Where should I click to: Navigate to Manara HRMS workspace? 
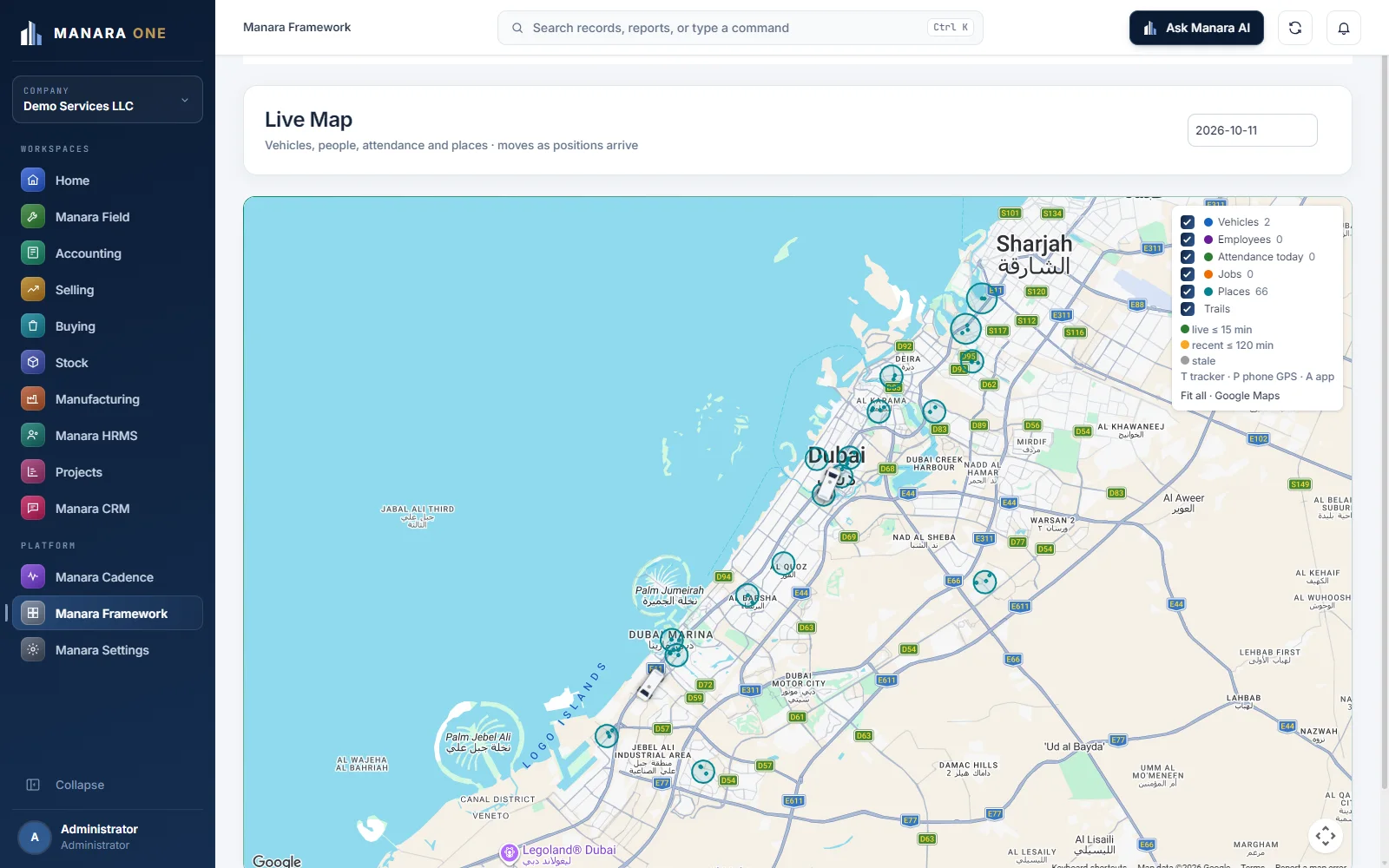point(108,435)
